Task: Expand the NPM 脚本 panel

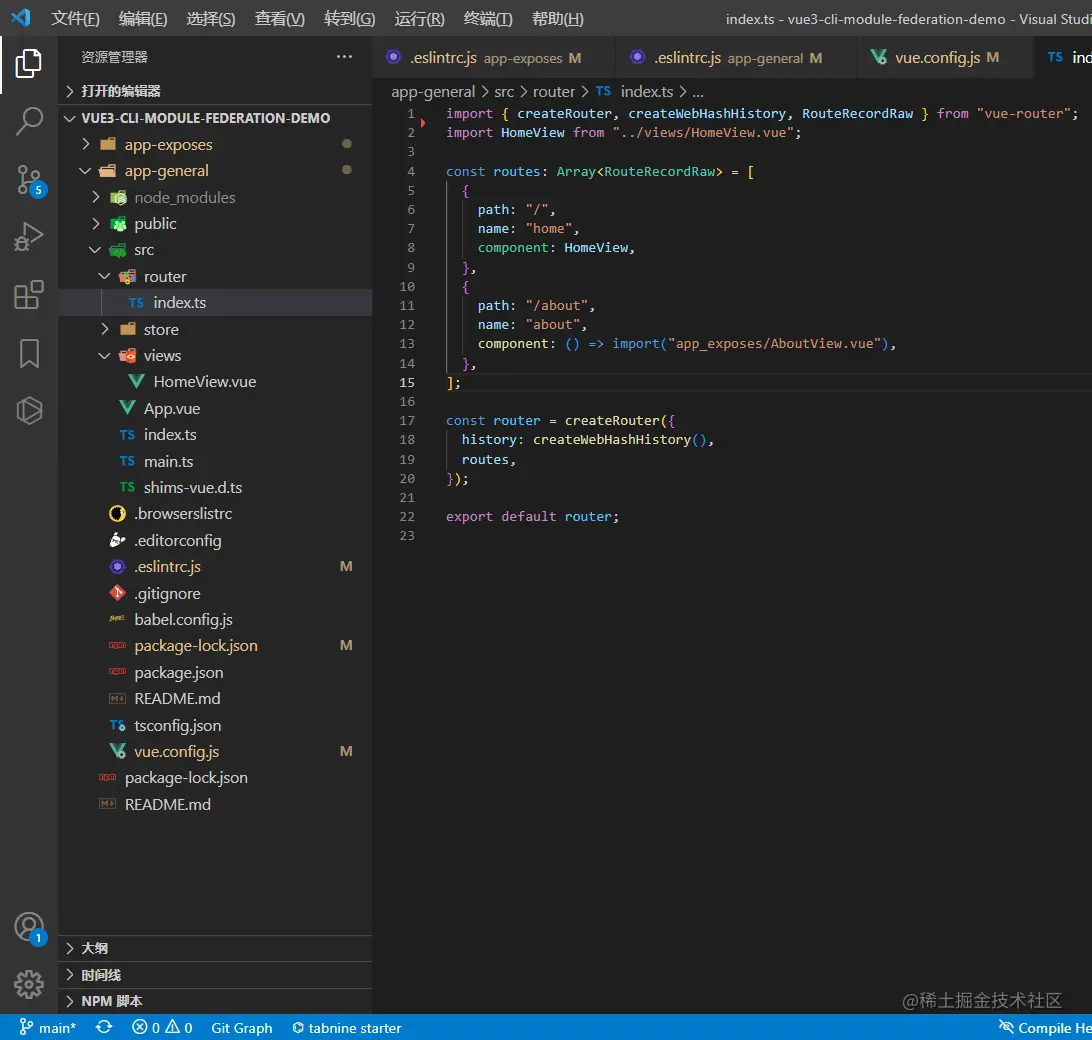Action: pos(214,1001)
